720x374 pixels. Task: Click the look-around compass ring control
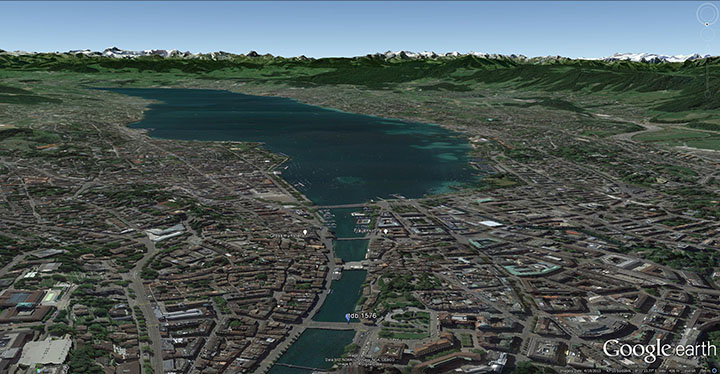click(708, 14)
